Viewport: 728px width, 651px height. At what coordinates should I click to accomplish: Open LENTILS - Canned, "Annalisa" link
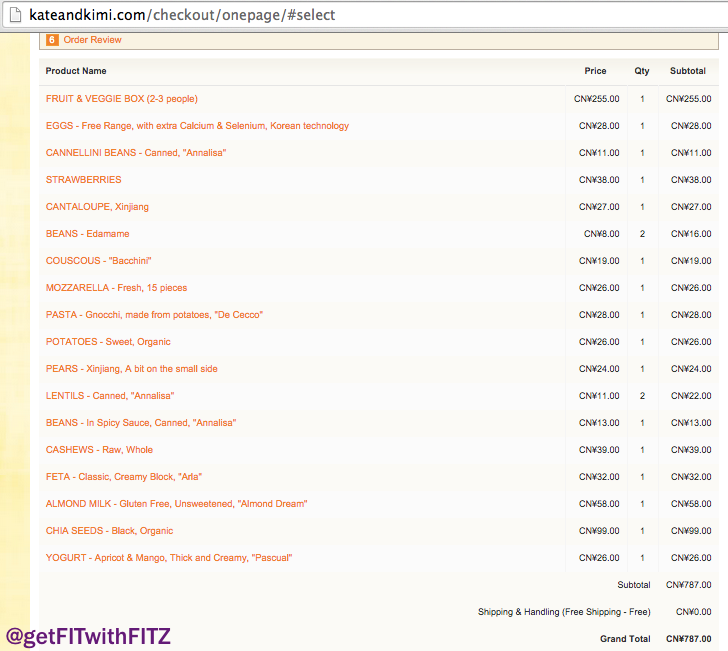point(110,396)
